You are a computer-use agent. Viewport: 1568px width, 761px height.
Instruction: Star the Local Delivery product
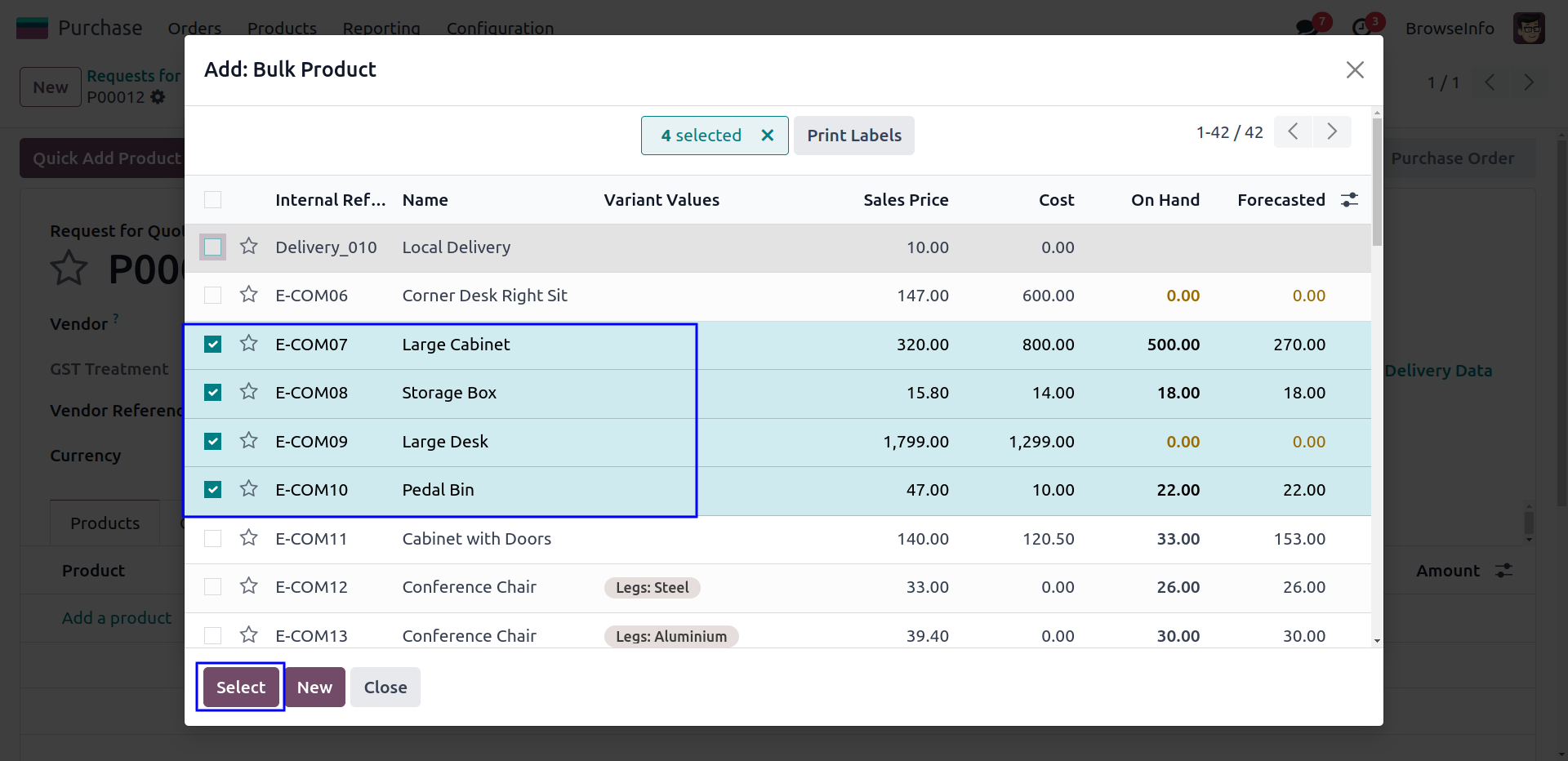(x=249, y=247)
